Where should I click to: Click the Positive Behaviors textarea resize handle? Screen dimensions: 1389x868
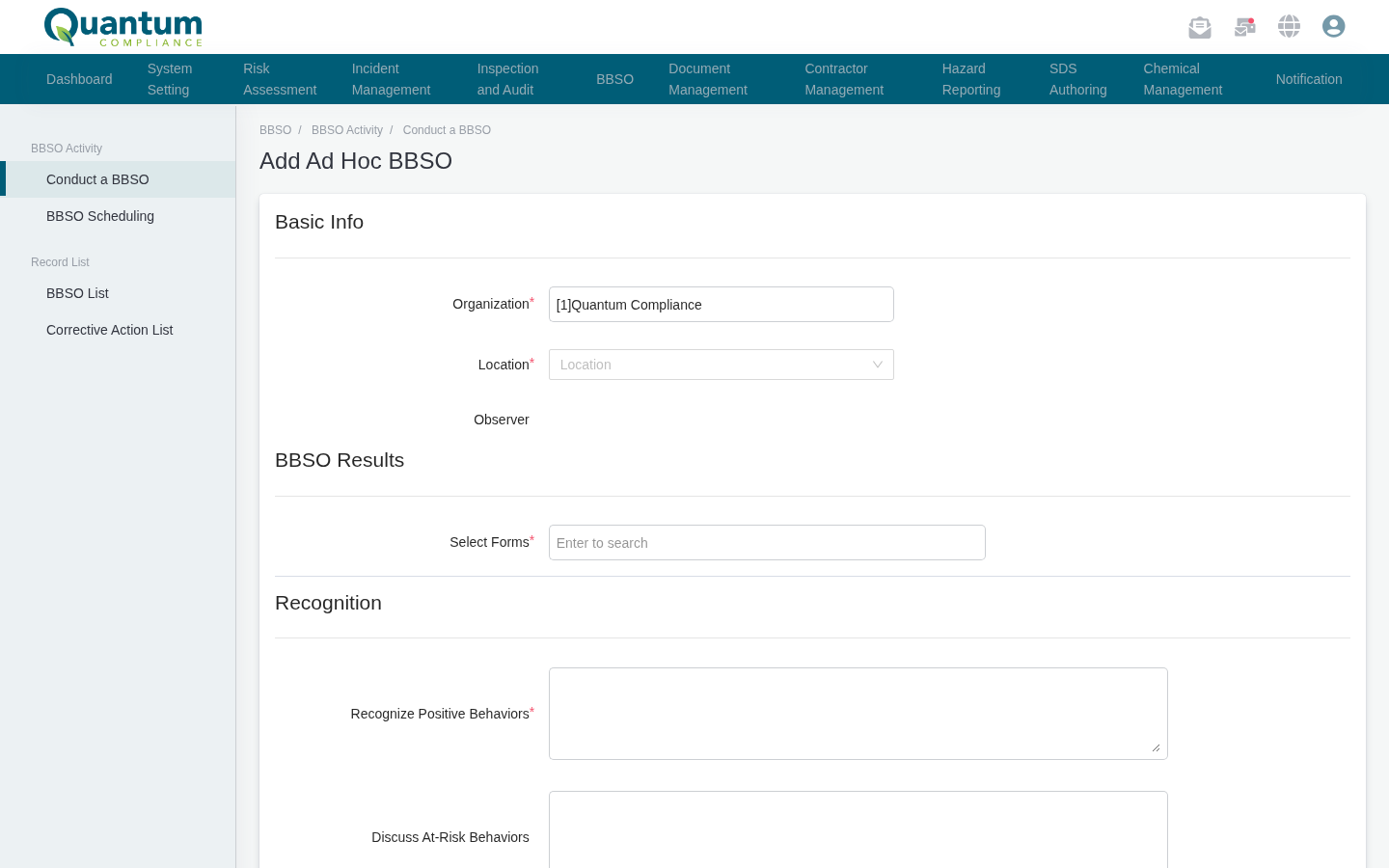pos(1156,747)
